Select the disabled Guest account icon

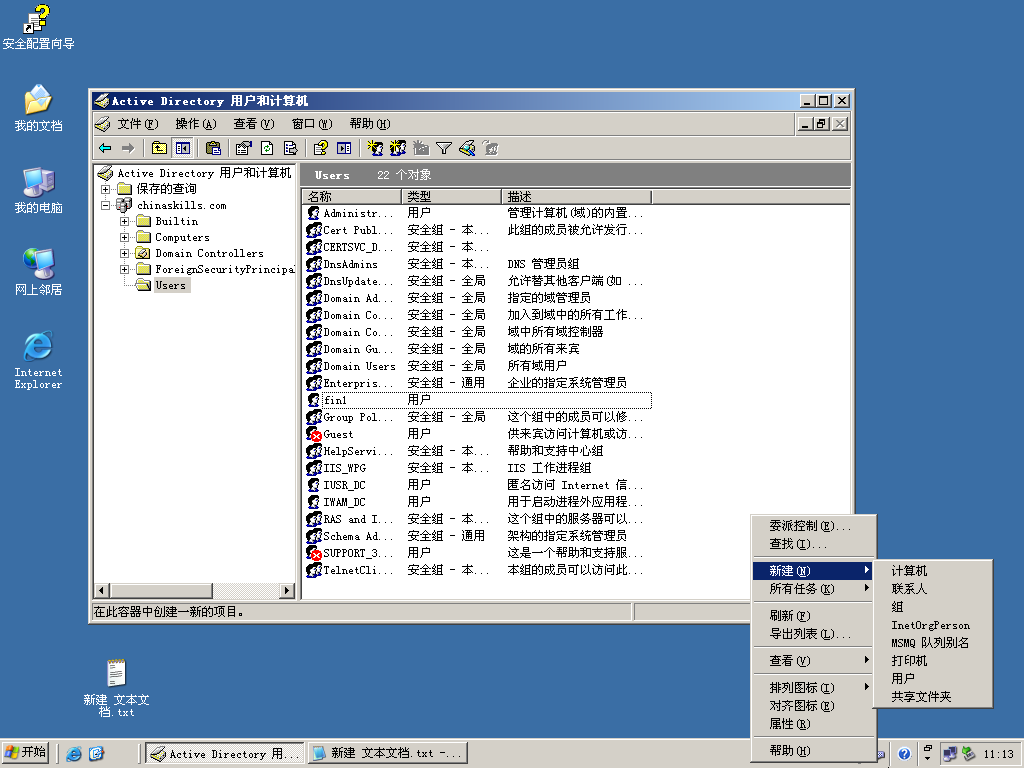pos(314,434)
